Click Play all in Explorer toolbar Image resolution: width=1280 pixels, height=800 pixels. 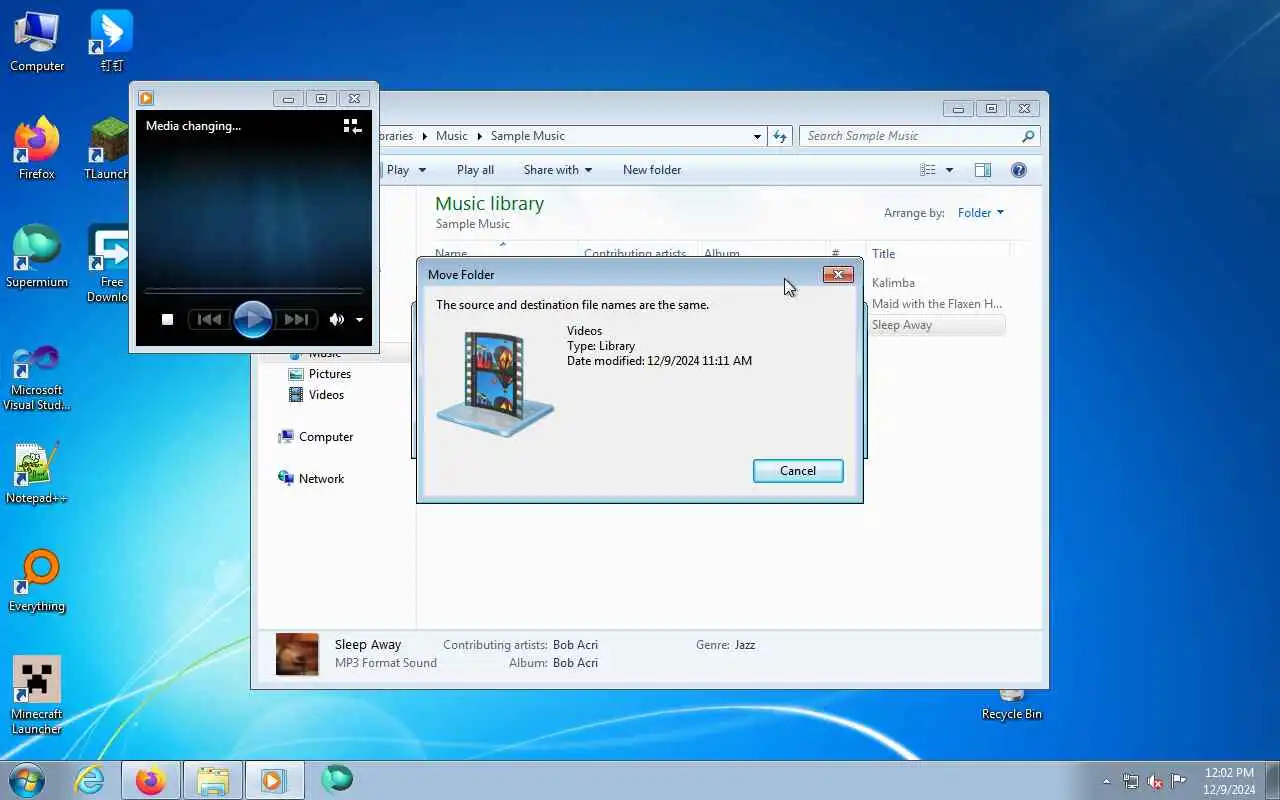(x=475, y=170)
